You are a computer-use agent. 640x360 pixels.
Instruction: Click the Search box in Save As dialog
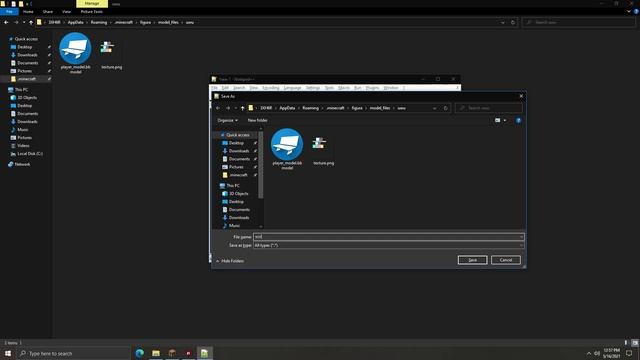click(x=489, y=108)
